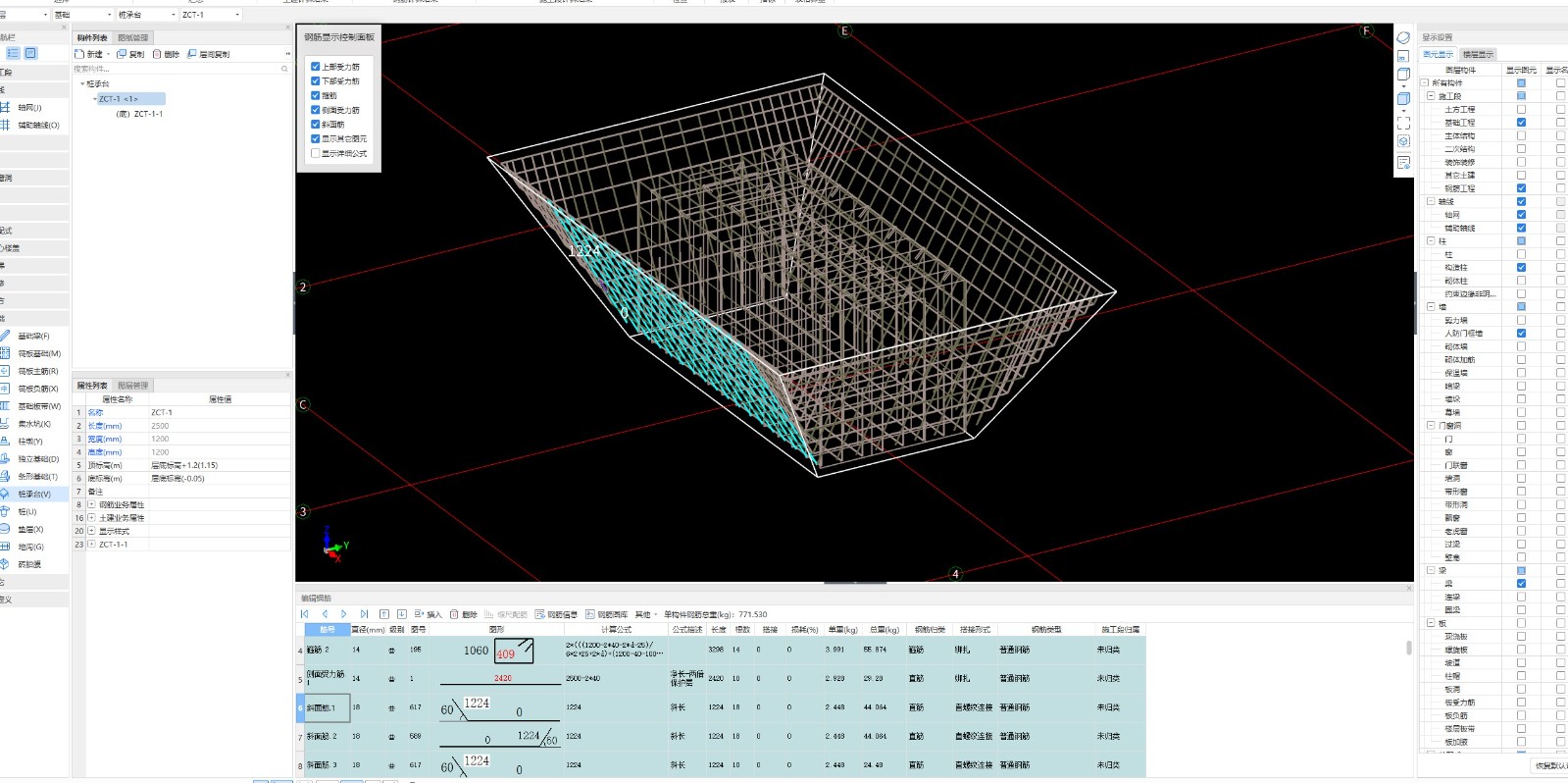
Task: Switch to 构件列表 tab
Action: [92, 38]
